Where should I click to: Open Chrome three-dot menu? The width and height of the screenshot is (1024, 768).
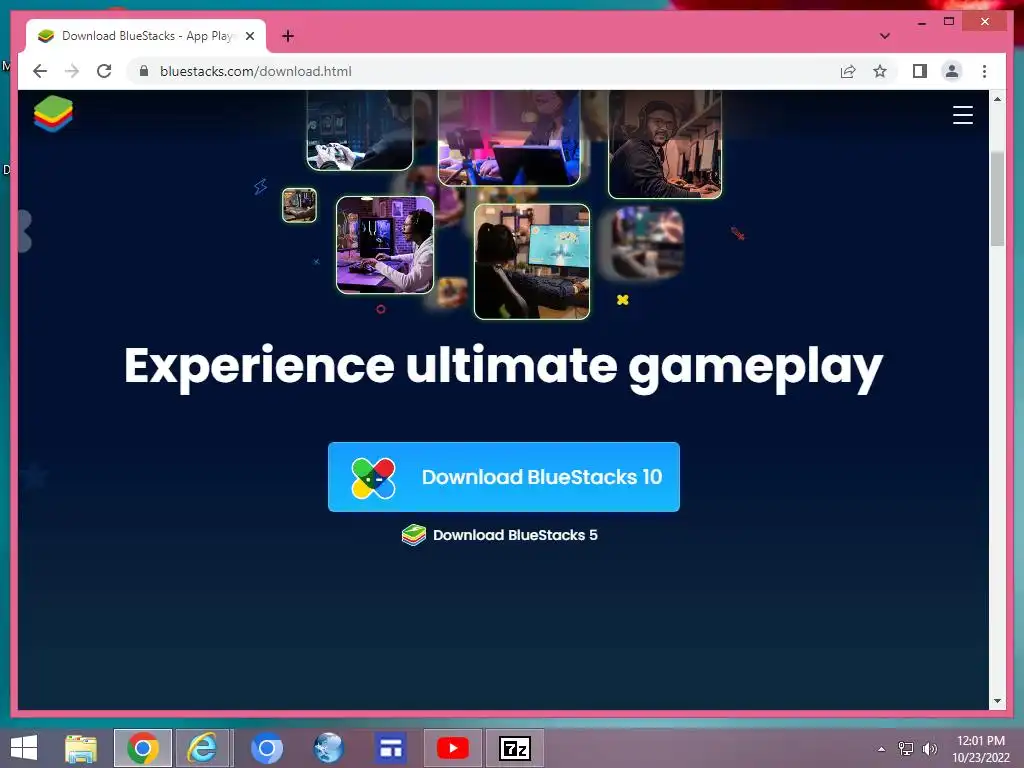(984, 71)
